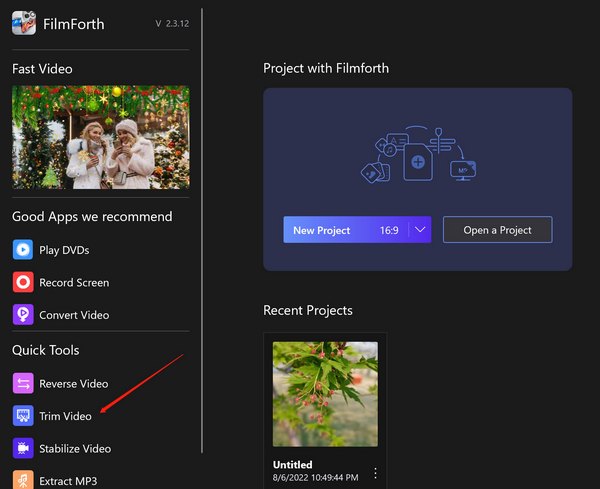This screenshot has width=600, height=489.
Task: Click the Reverse Video label
Action: pyautogui.click(x=74, y=383)
